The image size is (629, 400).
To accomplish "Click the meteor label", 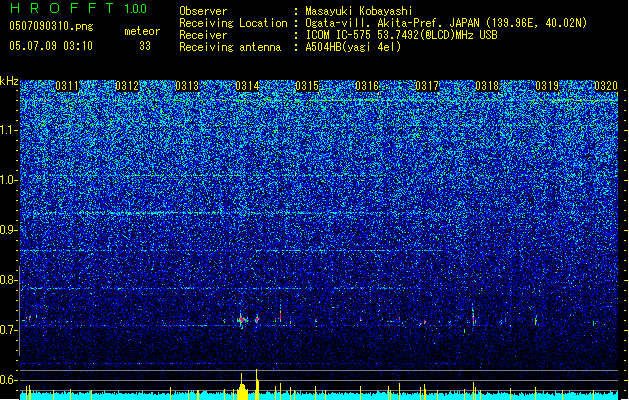I will pyautogui.click(x=142, y=31).
